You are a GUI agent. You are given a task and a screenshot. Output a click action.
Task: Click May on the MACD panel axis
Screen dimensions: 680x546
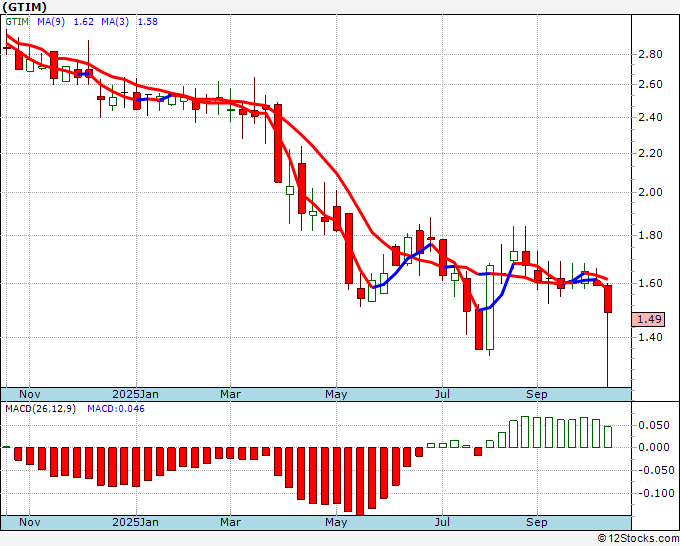point(336,522)
